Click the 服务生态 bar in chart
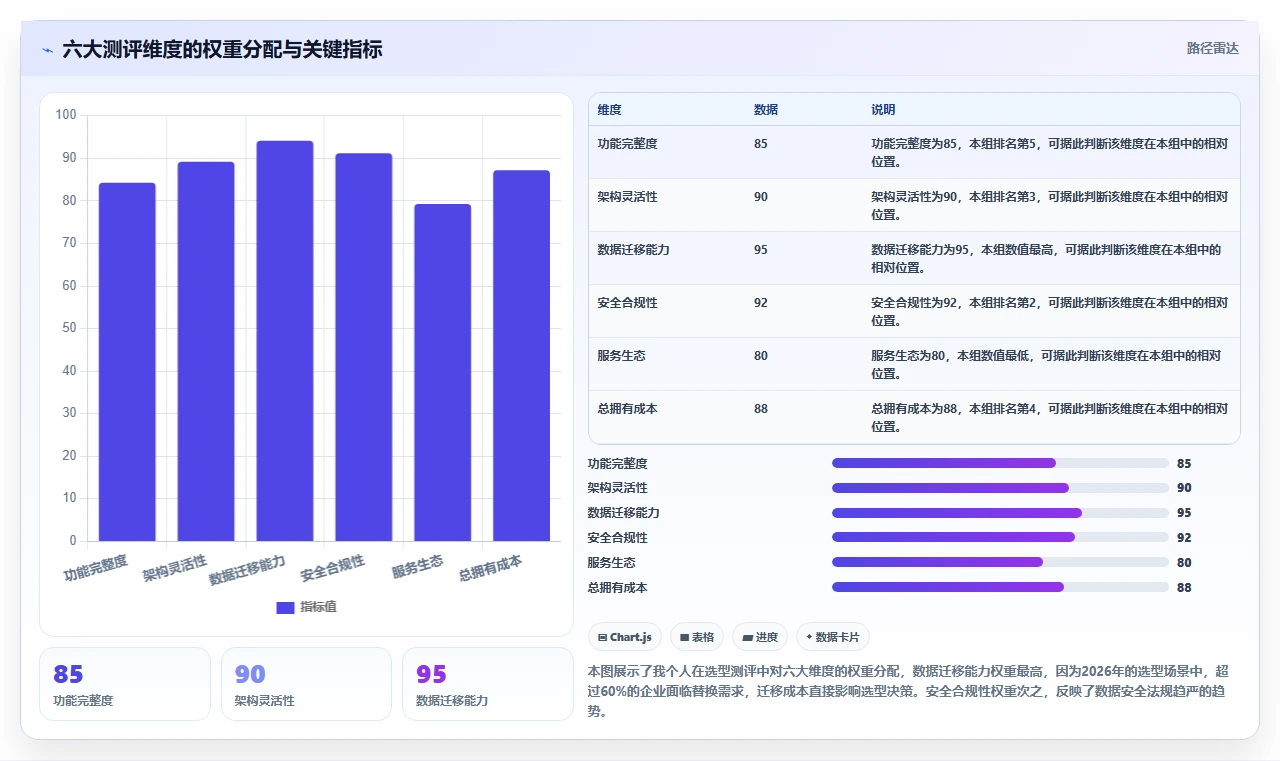The width and height of the screenshot is (1280, 761). pyautogui.click(x=443, y=373)
